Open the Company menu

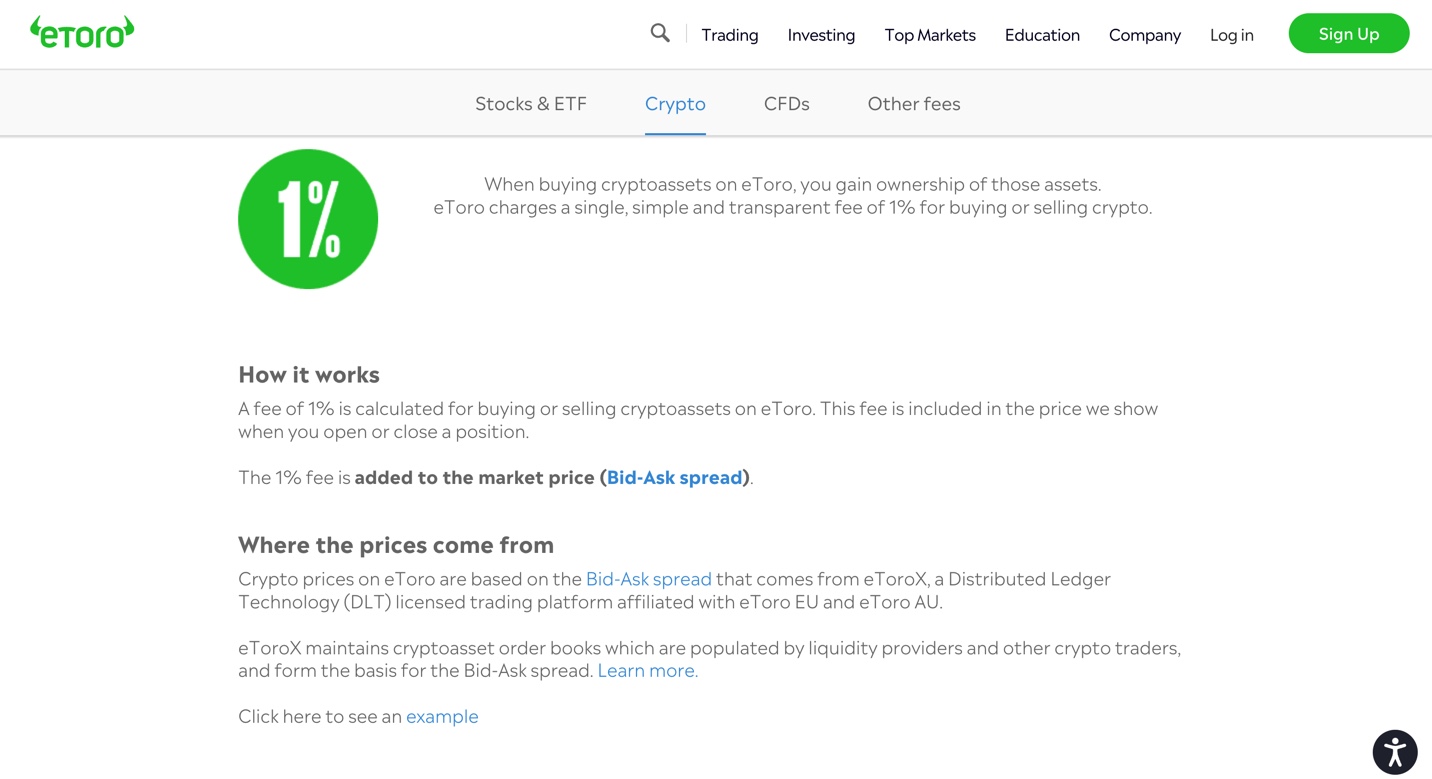tap(1145, 35)
